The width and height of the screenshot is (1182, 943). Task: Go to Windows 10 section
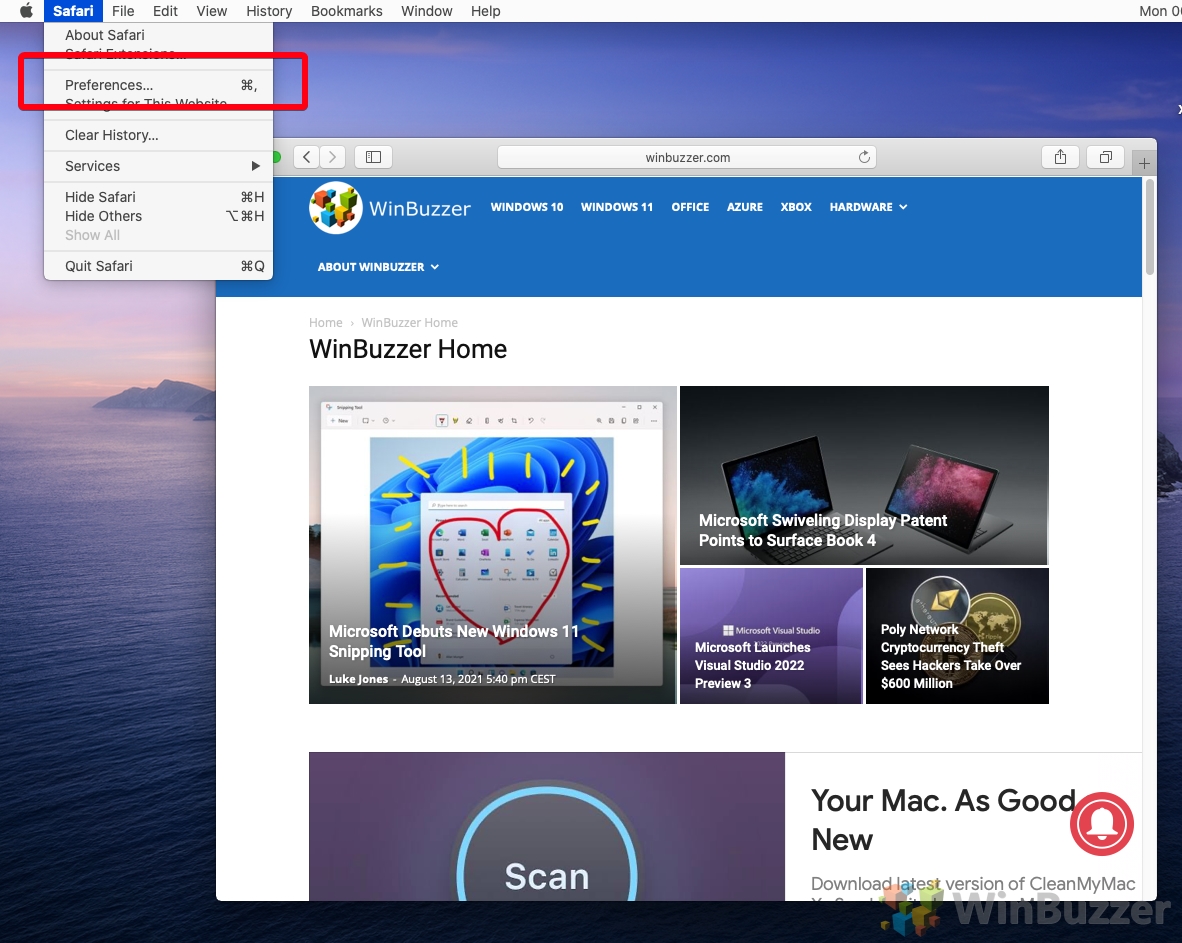527,207
